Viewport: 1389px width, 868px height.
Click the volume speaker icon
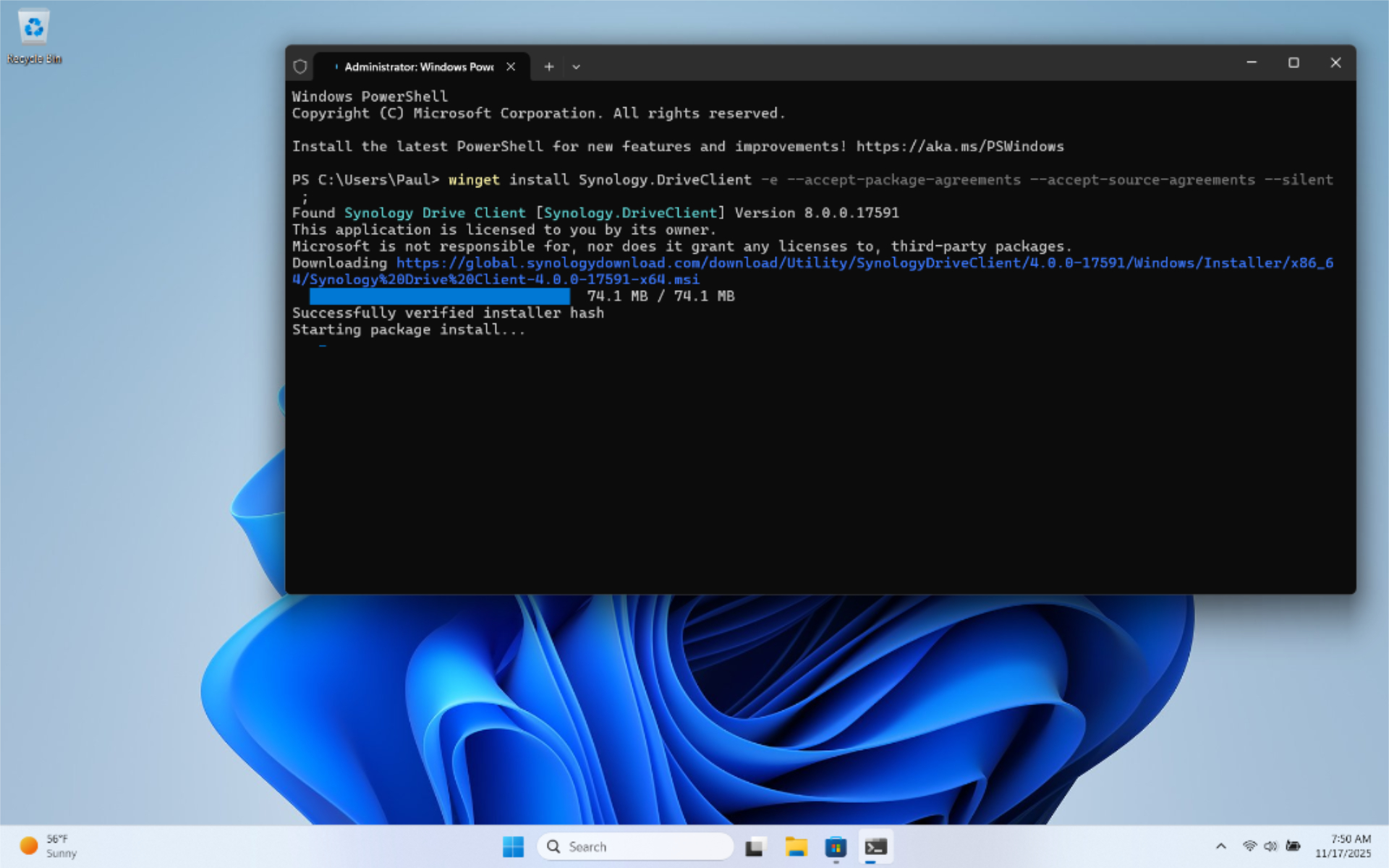(1270, 846)
